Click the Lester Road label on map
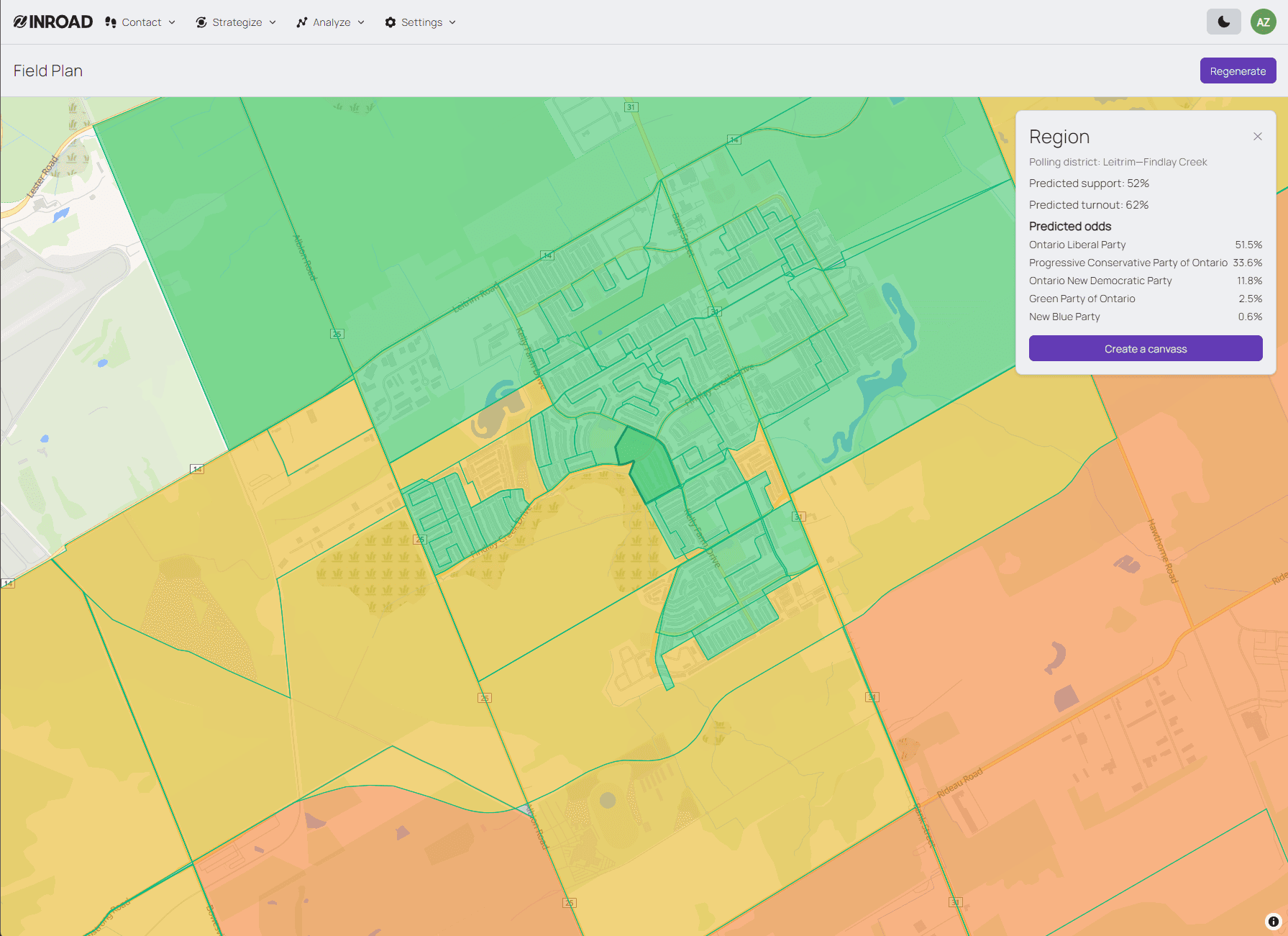This screenshot has width=1288, height=936. pyautogui.click(x=42, y=177)
